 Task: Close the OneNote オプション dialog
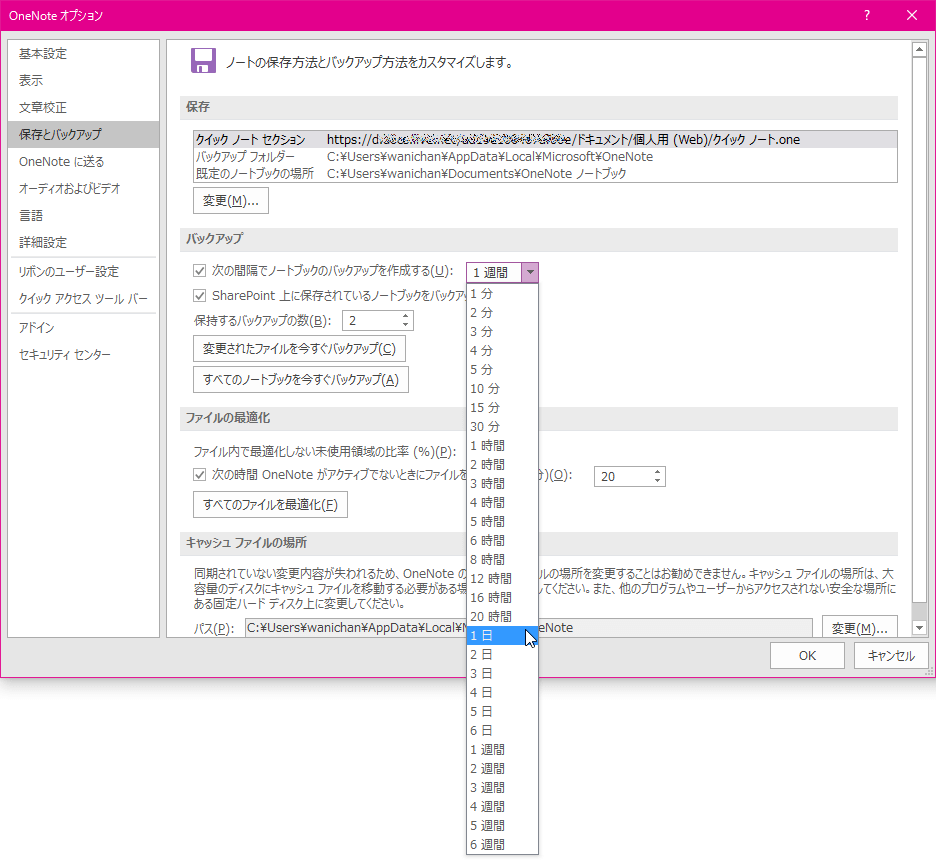pyautogui.click(x=912, y=16)
